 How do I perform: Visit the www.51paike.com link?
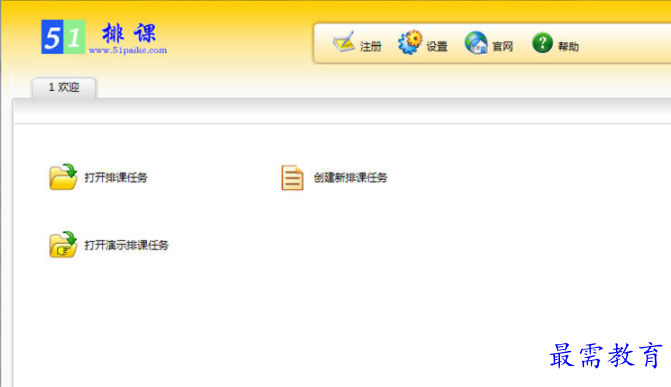pyautogui.click(x=128, y=50)
